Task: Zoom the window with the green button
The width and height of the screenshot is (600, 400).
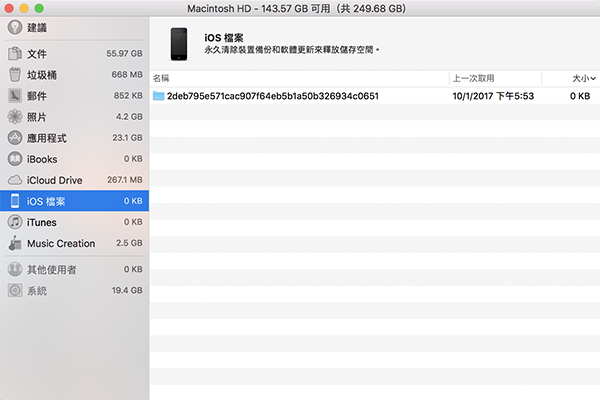Action: (x=39, y=8)
